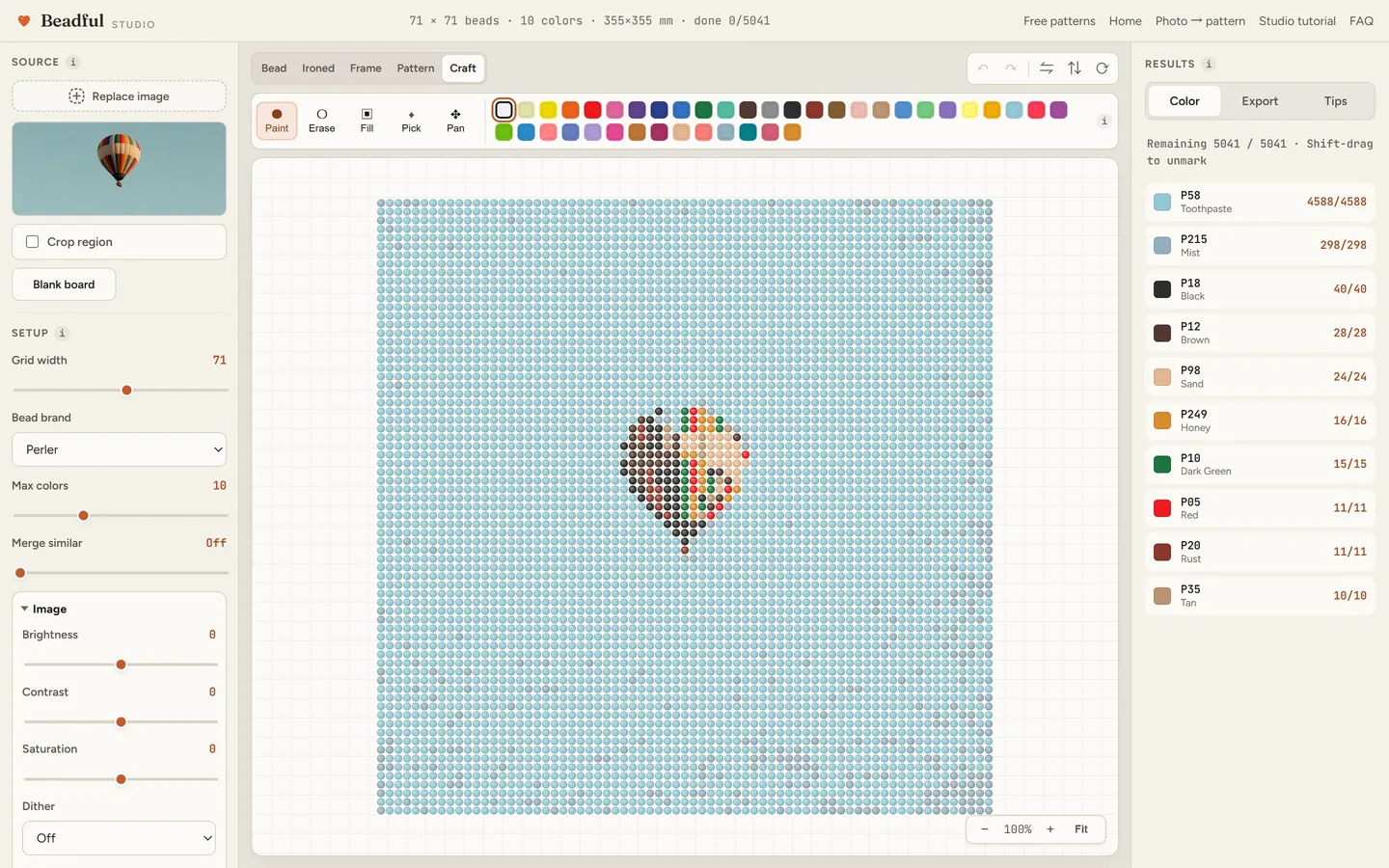This screenshot has height=868, width=1389.
Task: Open the Bead brand Perler dropdown
Action: 120,449
